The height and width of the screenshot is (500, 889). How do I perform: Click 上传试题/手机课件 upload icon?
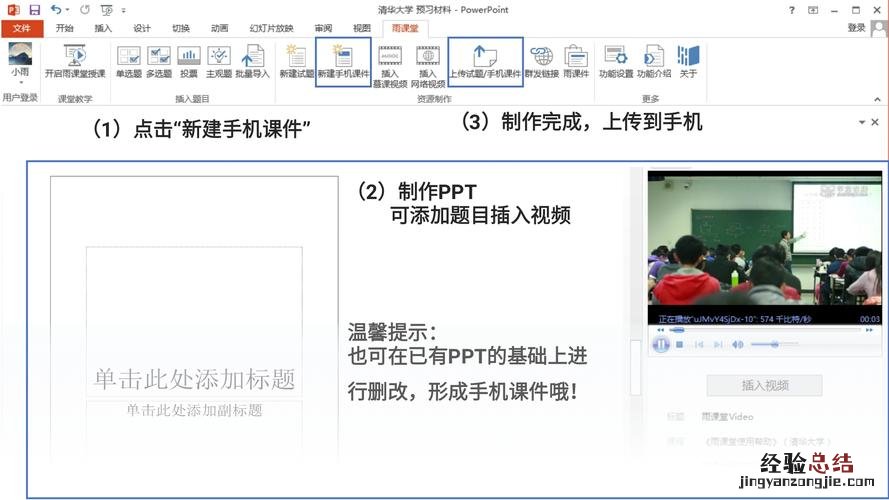point(484,60)
